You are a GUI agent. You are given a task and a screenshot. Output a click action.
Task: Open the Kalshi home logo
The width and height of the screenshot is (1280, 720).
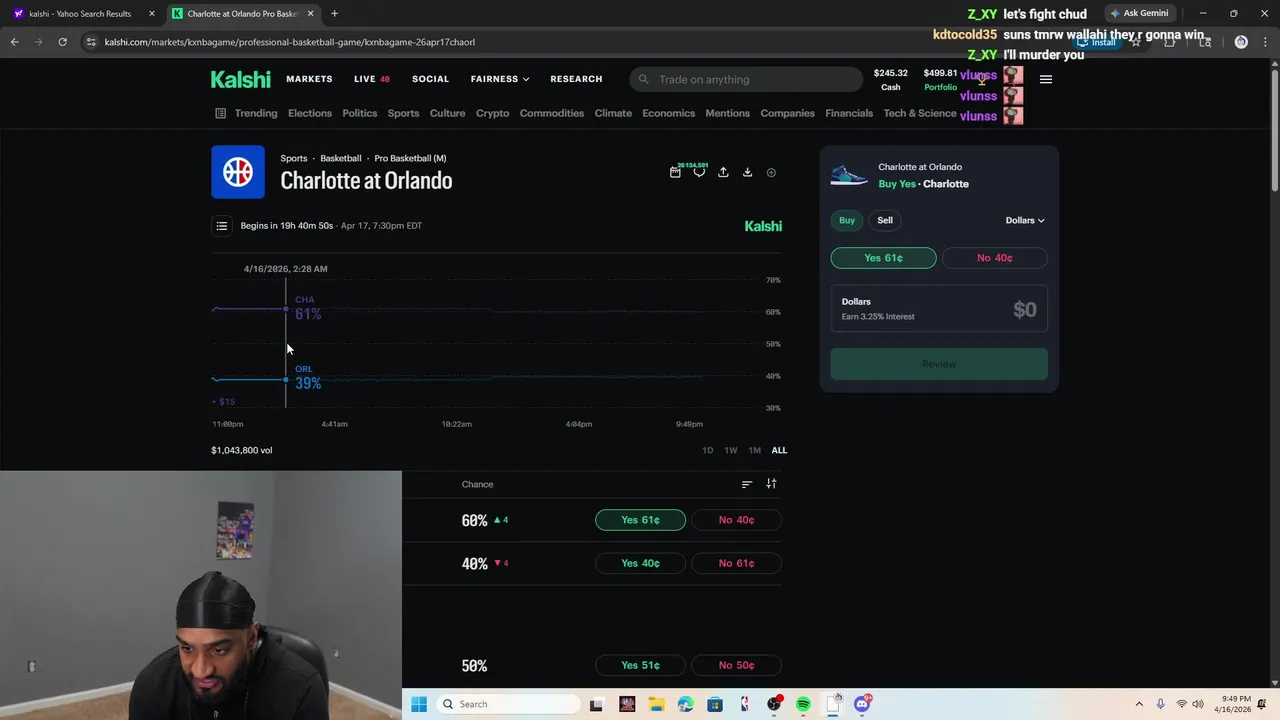pos(240,79)
